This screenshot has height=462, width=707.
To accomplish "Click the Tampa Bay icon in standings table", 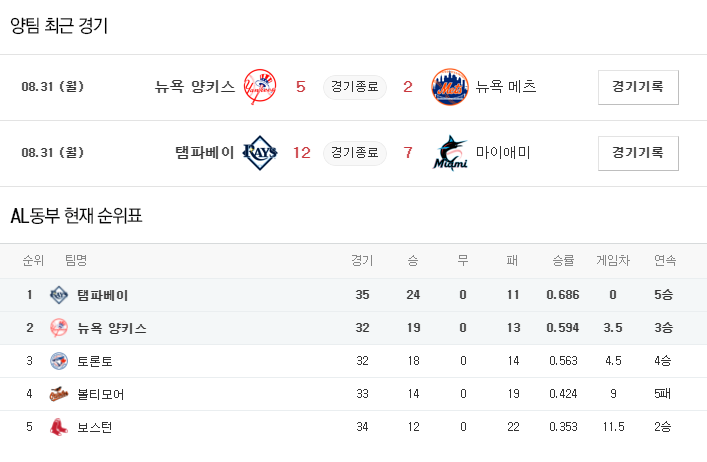I will (58, 295).
